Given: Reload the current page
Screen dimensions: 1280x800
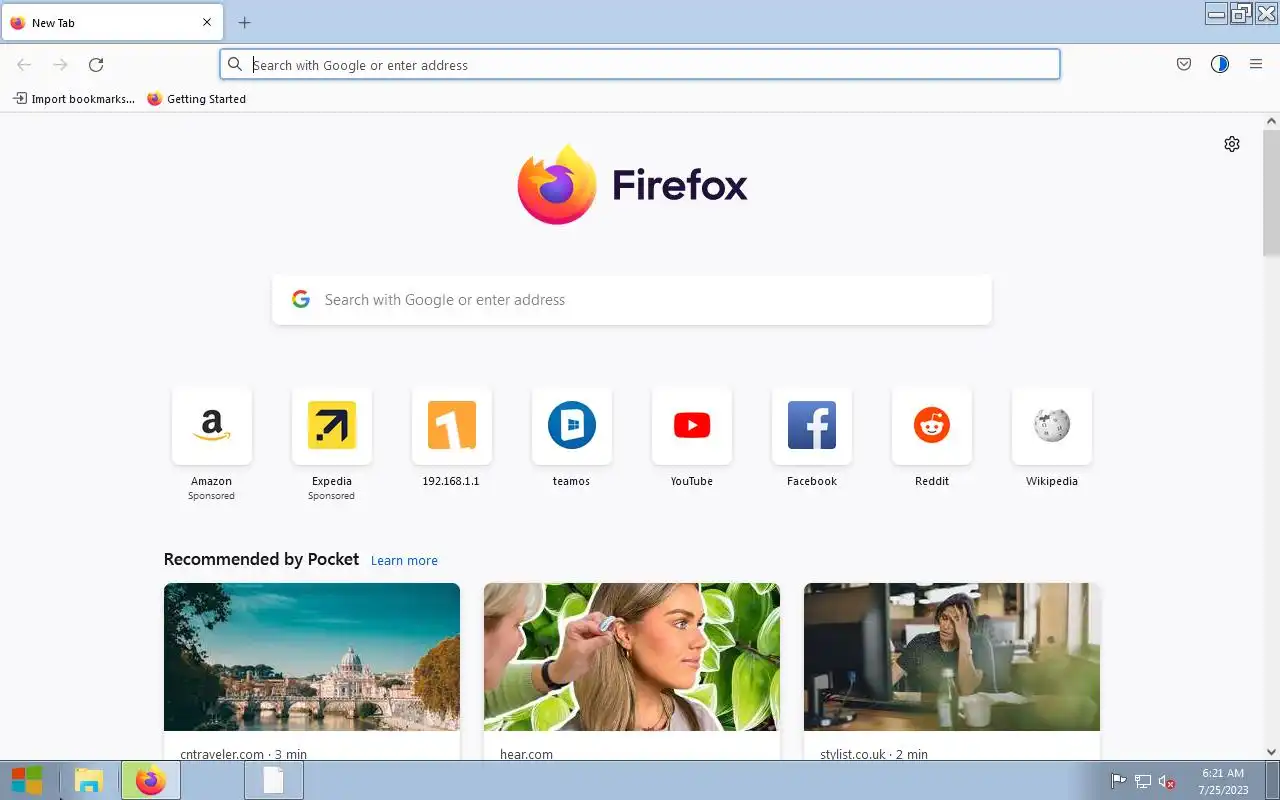Looking at the screenshot, I should pos(96,65).
